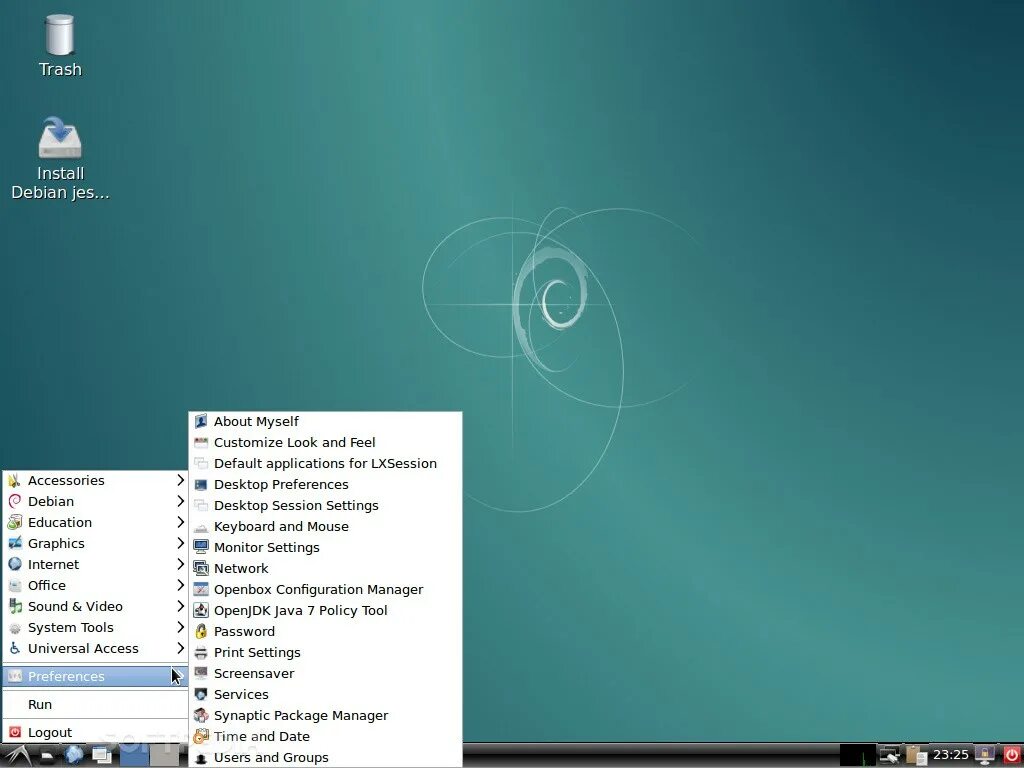Click the Screensaver menu icon
Screen dimensions: 1024x768
coord(201,673)
